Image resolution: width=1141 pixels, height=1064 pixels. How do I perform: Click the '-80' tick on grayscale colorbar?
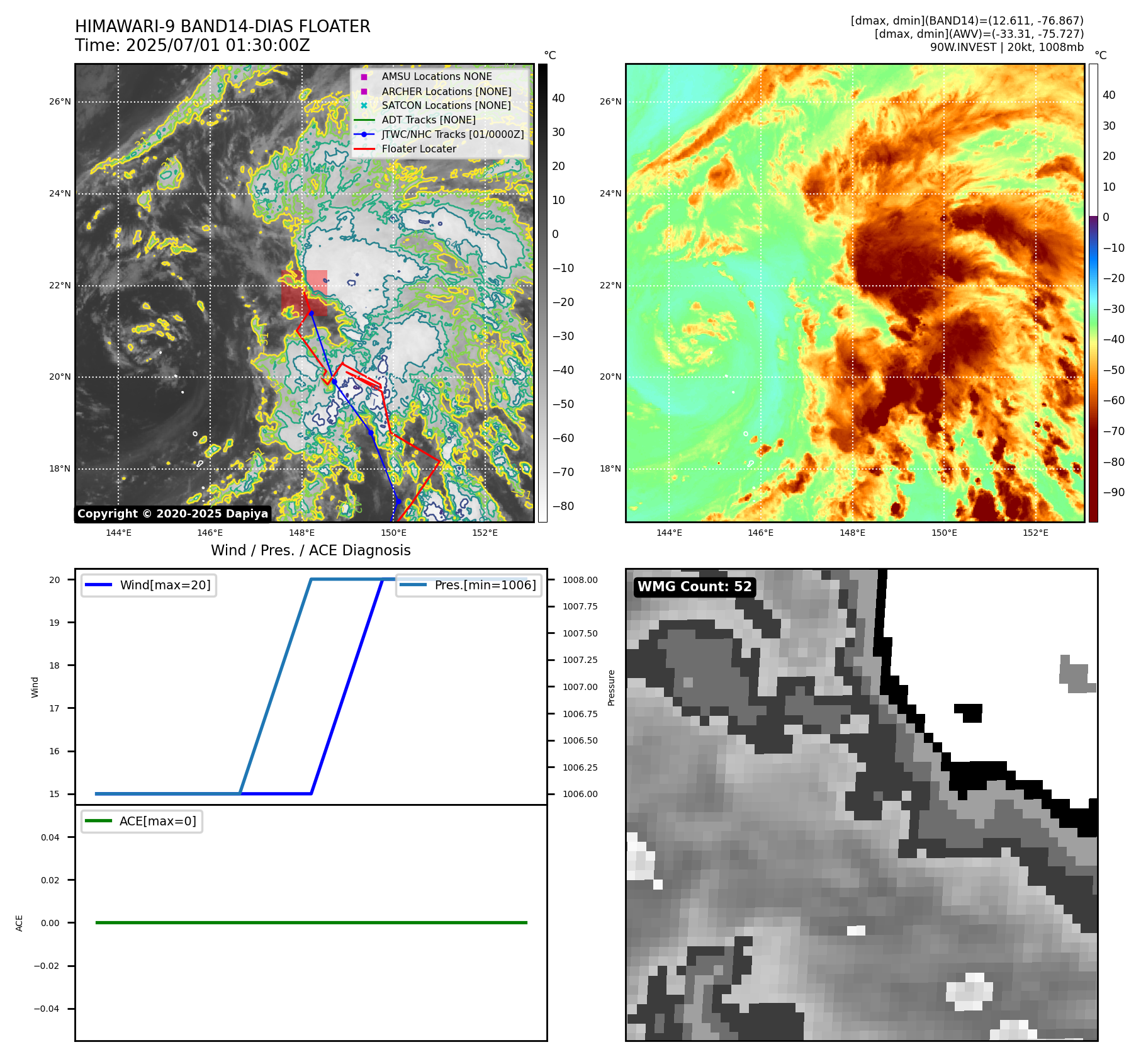click(563, 506)
